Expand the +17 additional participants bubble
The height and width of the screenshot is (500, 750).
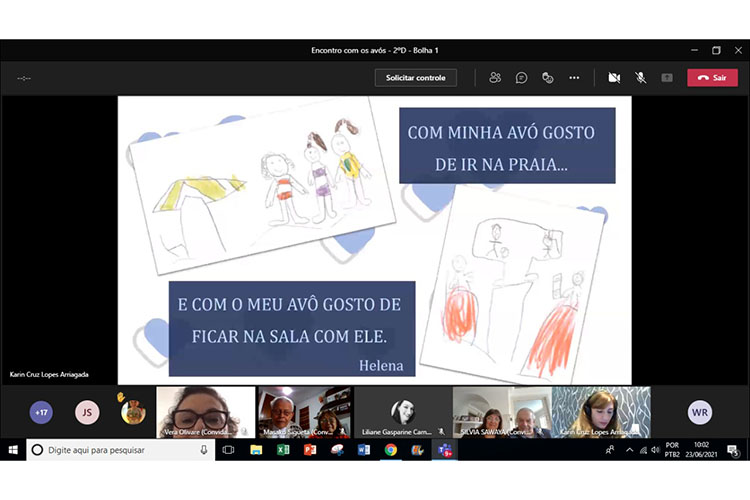pyautogui.click(x=41, y=412)
